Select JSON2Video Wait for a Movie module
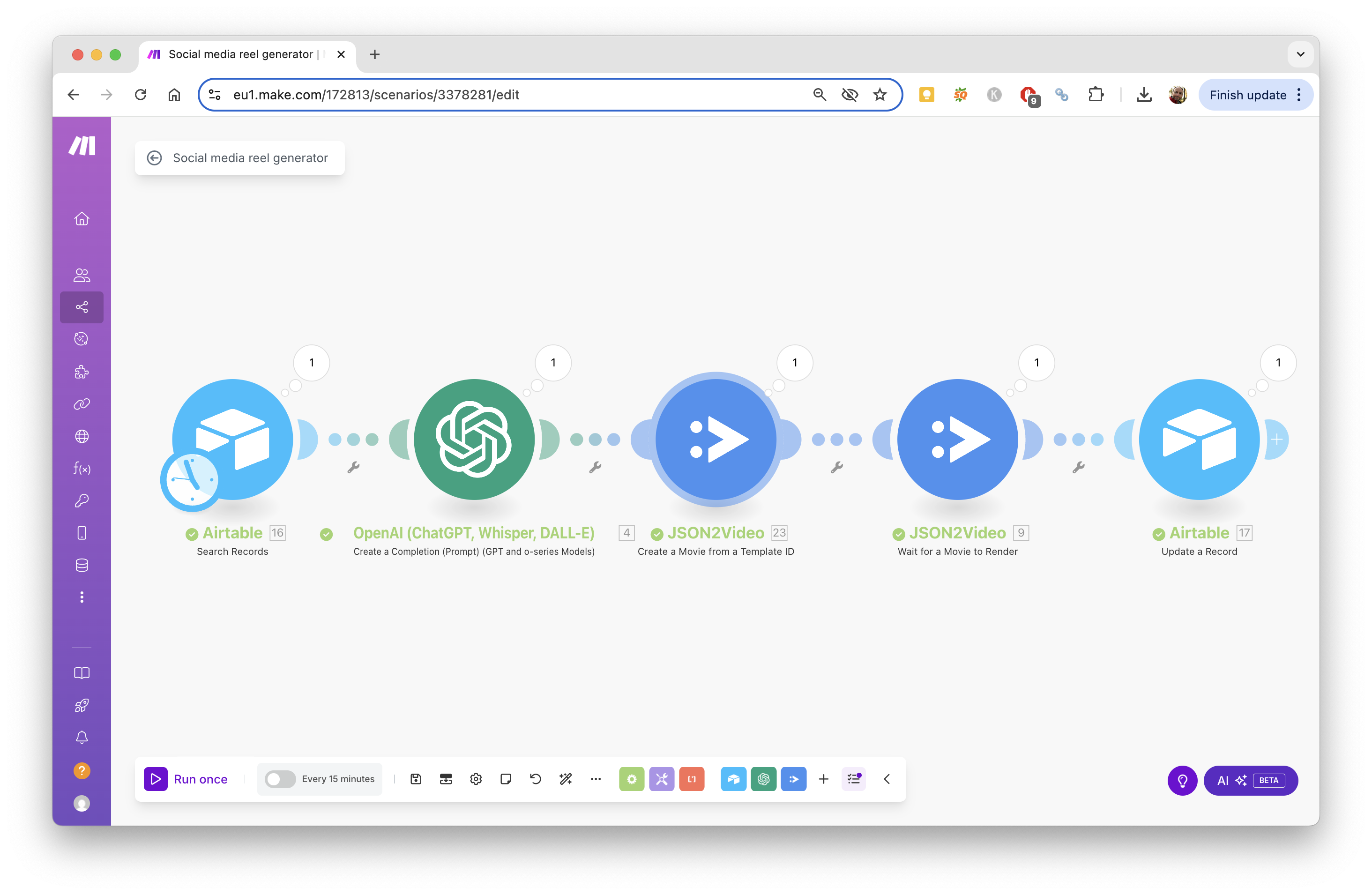This screenshot has height=895, width=1372. [957, 439]
